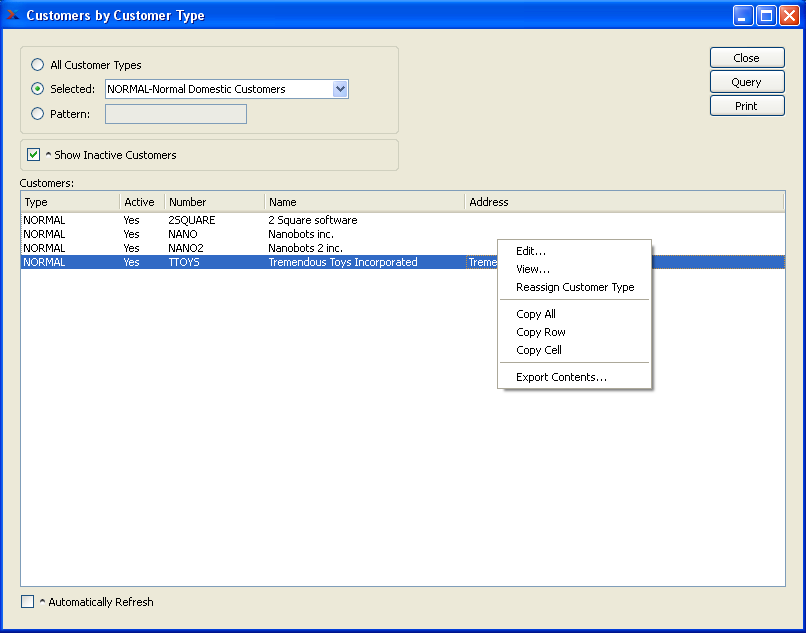Click the Print button
The image size is (806, 633).
747,106
